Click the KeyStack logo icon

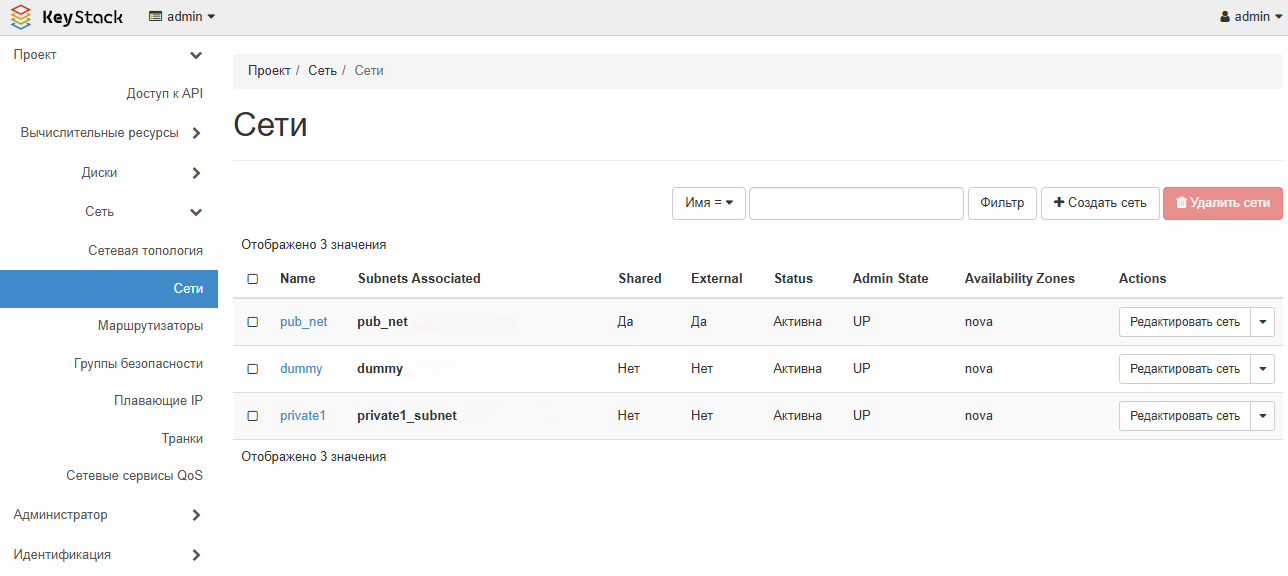click(x=21, y=17)
